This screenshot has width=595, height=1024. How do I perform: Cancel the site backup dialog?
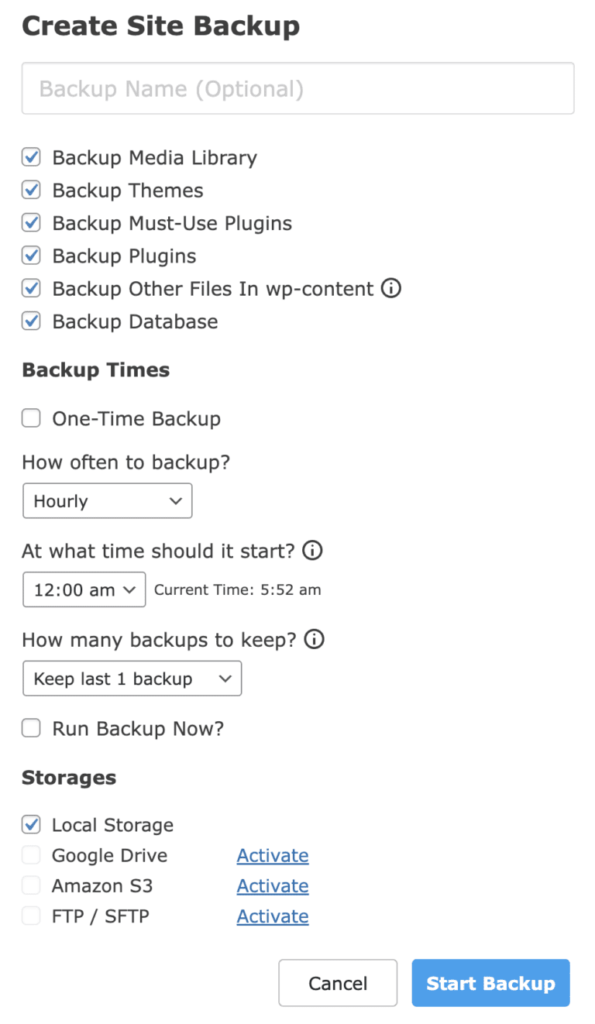338,983
